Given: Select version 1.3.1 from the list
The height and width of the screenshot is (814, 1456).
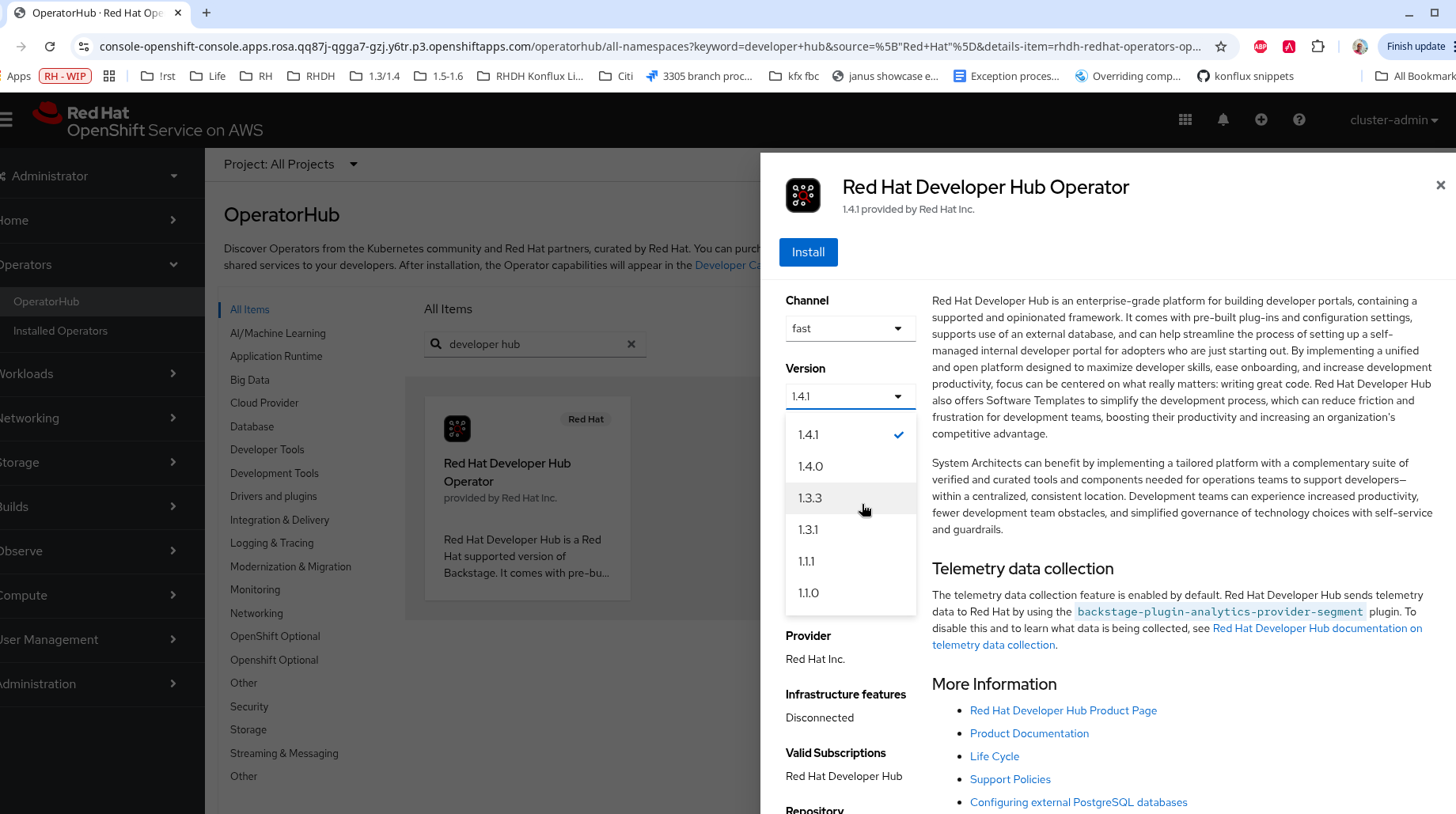Looking at the screenshot, I should (851, 529).
